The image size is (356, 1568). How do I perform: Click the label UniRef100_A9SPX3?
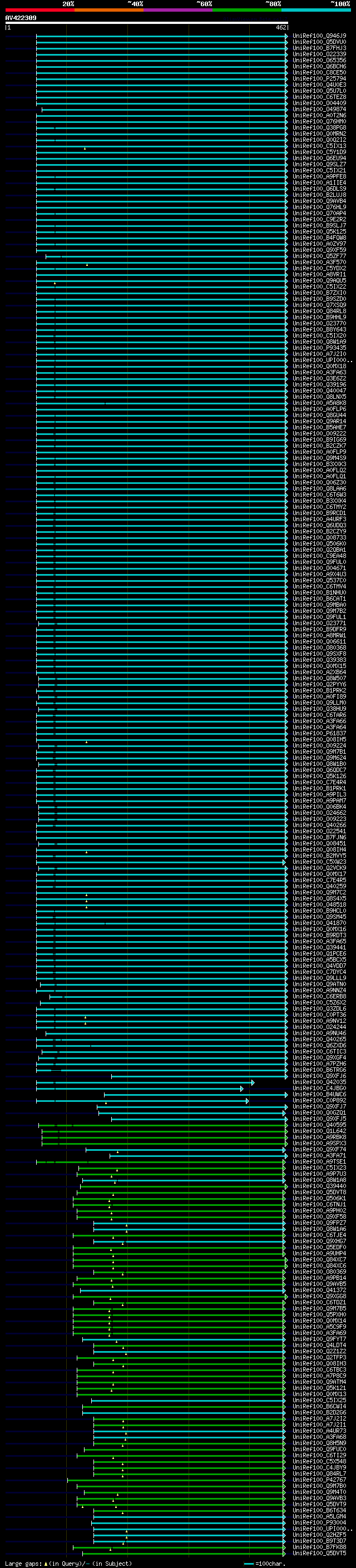pyautogui.click(x=319, y=1144)
